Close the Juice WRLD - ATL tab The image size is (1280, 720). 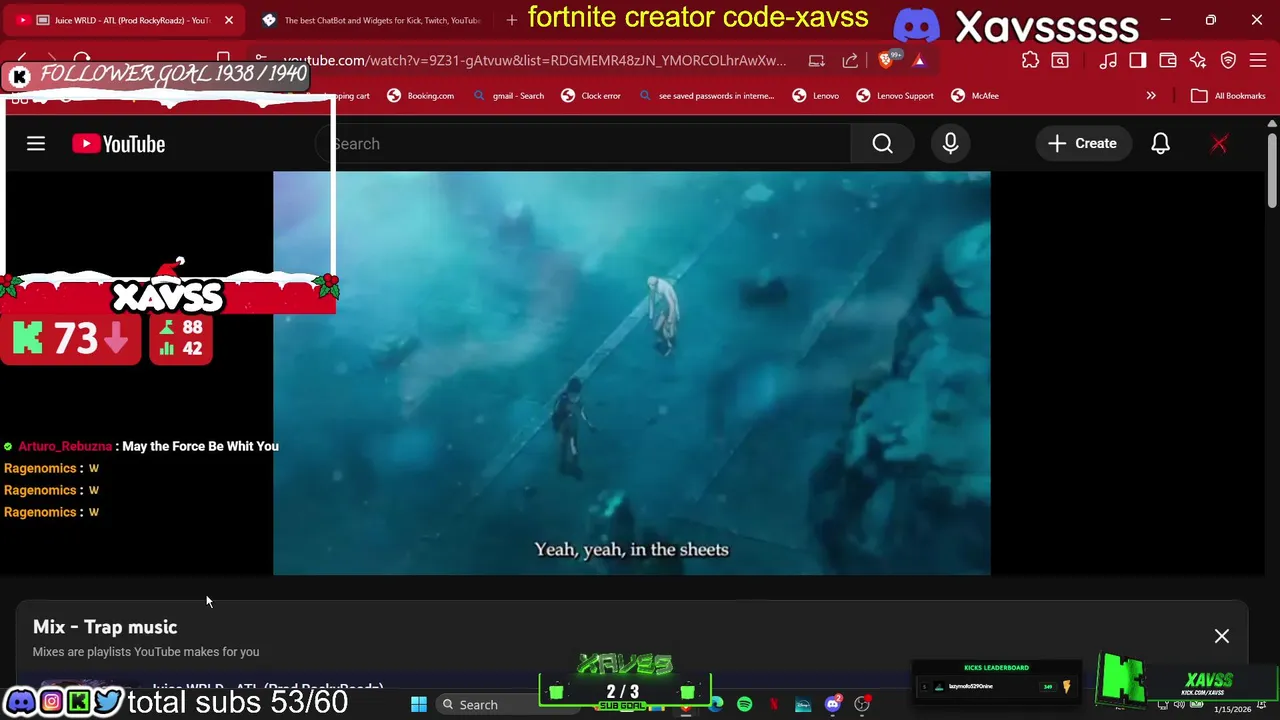click(x=229, y=20)
